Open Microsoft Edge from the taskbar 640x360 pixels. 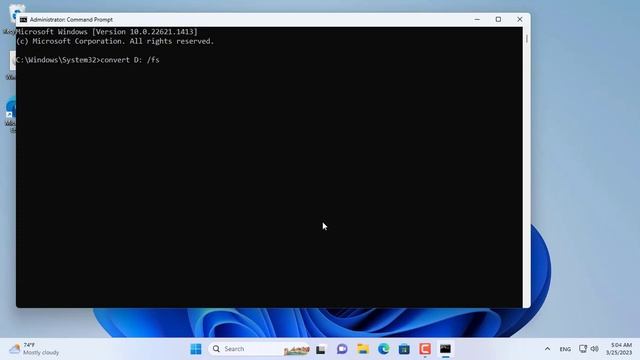[384, 349]
